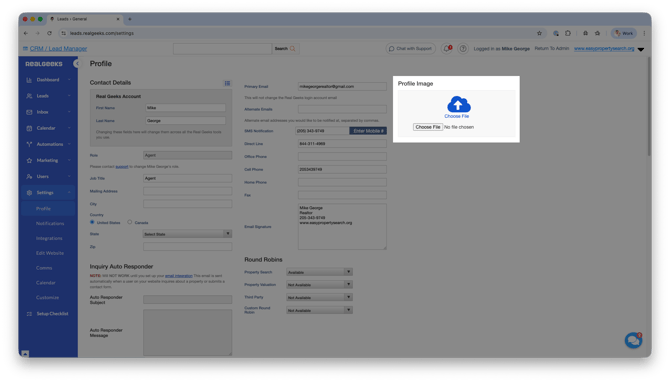Viewport: 670px width, 382px height.
Task: Click the top search input field
Action: (x=222, y=49)
